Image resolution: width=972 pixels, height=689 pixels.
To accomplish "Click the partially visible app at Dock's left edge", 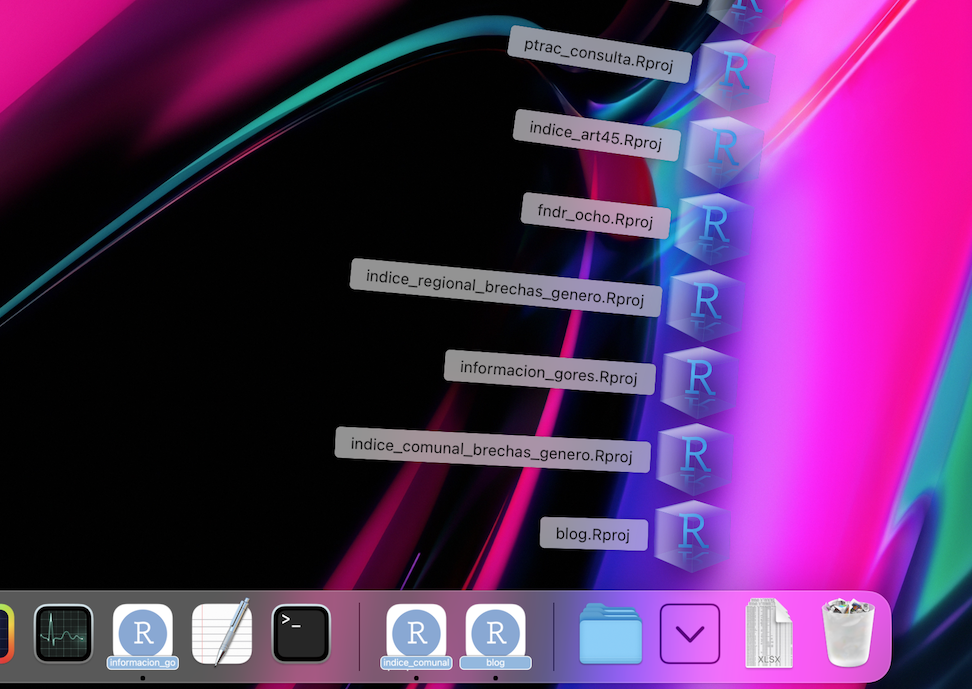I will (6, 633).
